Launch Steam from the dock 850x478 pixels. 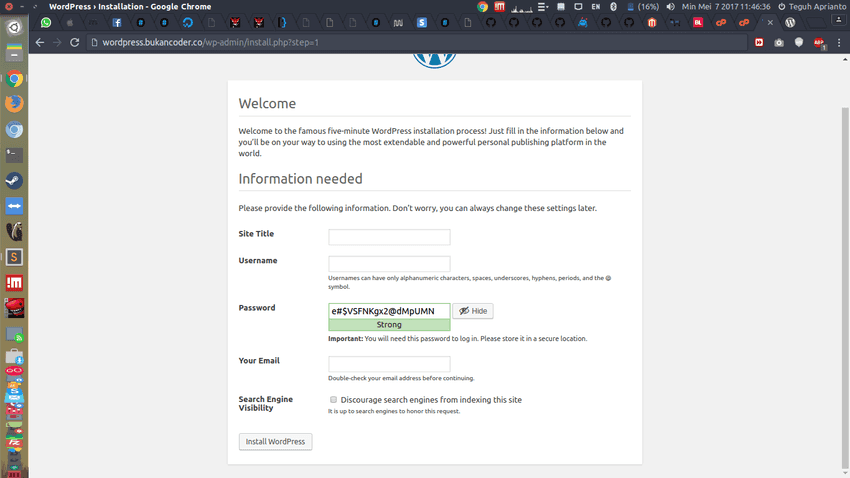[x=14, y=181]
